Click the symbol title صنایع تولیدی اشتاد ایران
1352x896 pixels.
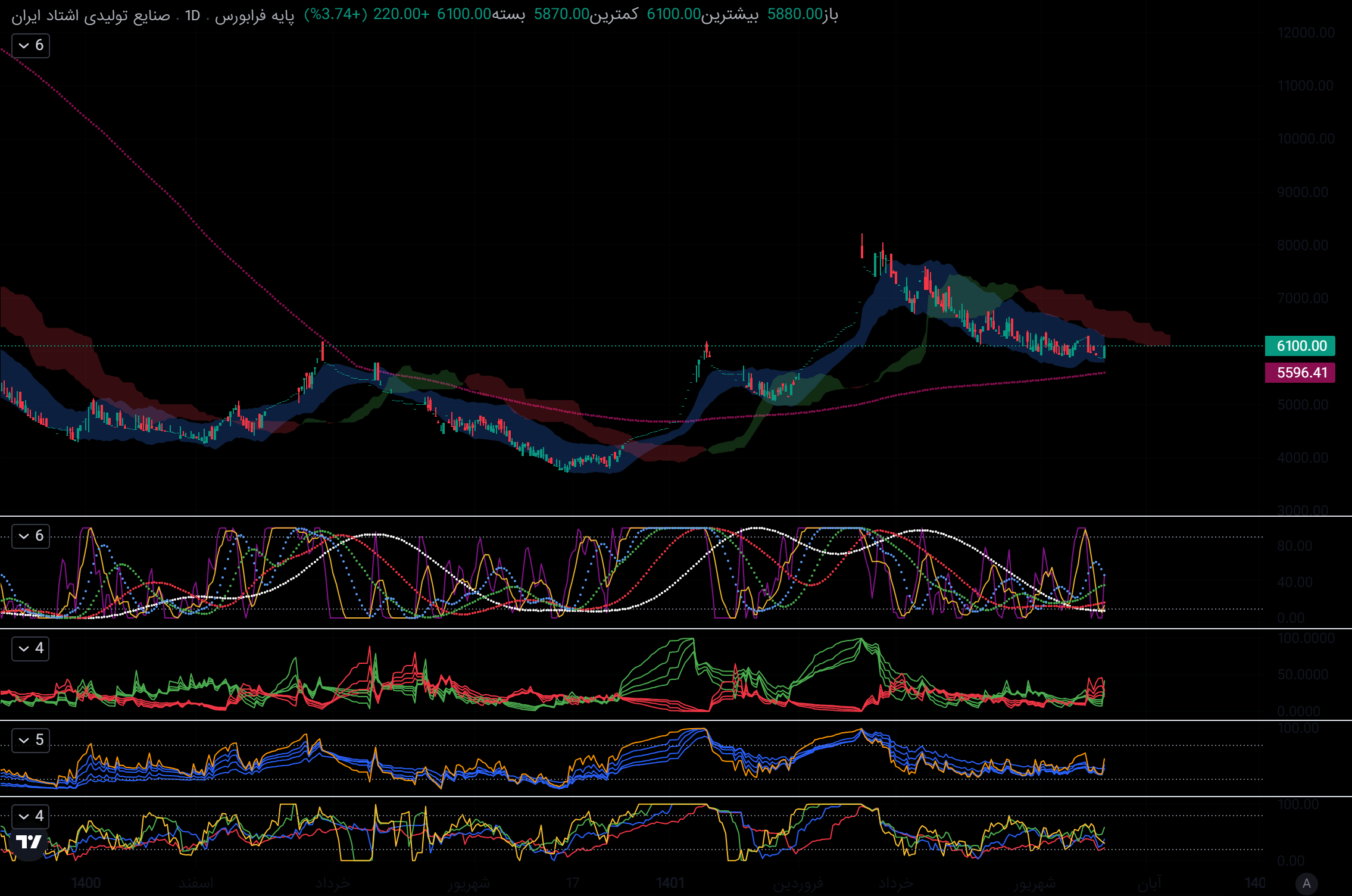point(91,15)
